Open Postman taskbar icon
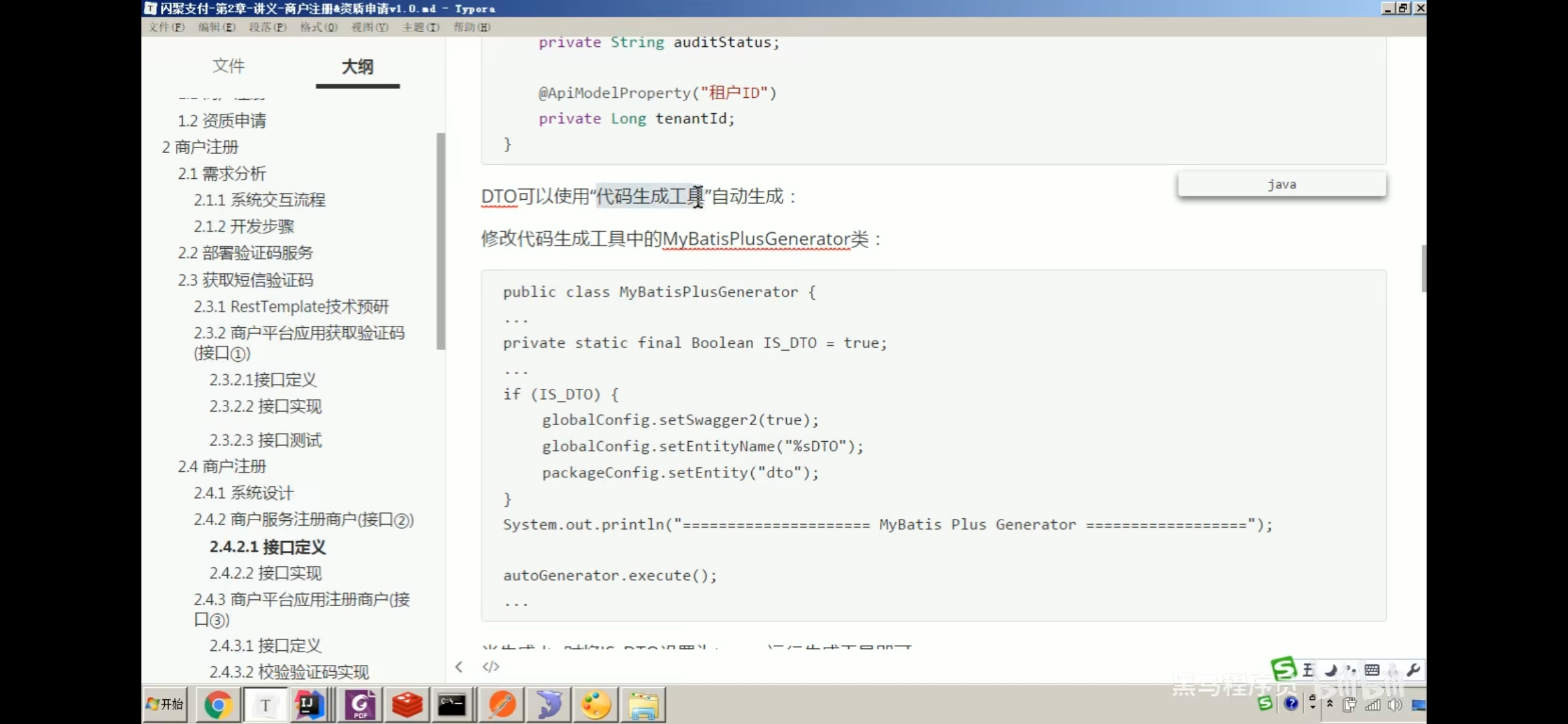 point(502,705)
